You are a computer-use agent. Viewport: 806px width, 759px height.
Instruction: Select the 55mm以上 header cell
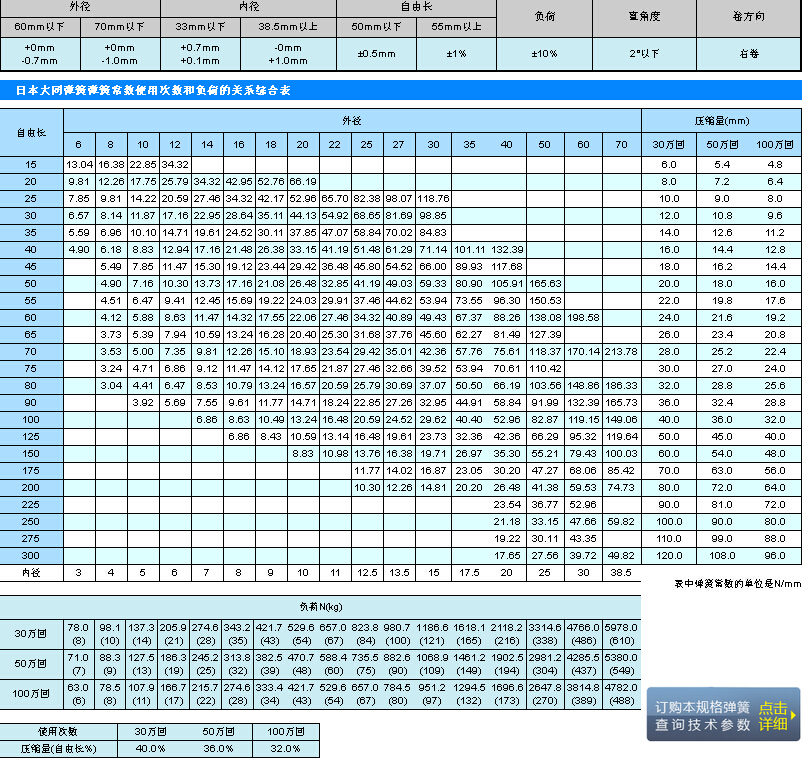click(456, 27)
